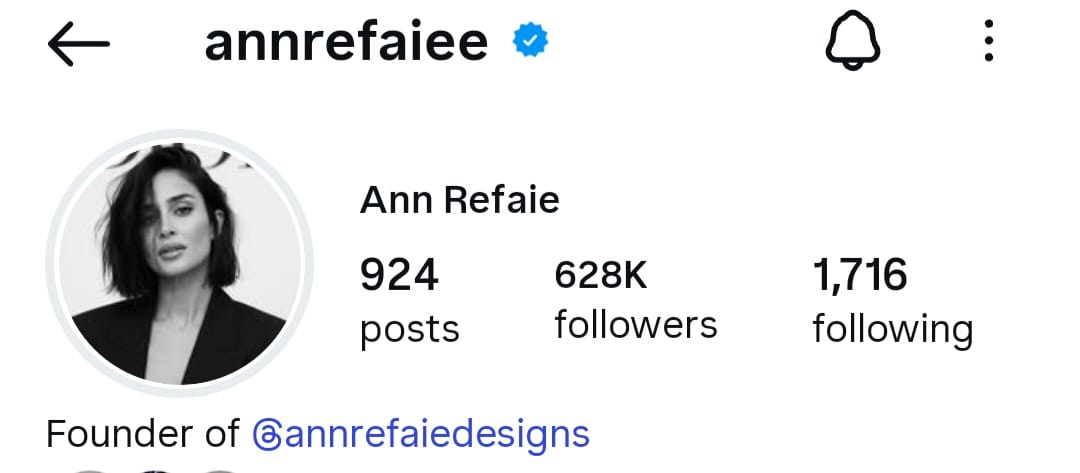This screenshot has width=1080, height=473.
Task: Open the 628K followers count
Action: [601, 275]
